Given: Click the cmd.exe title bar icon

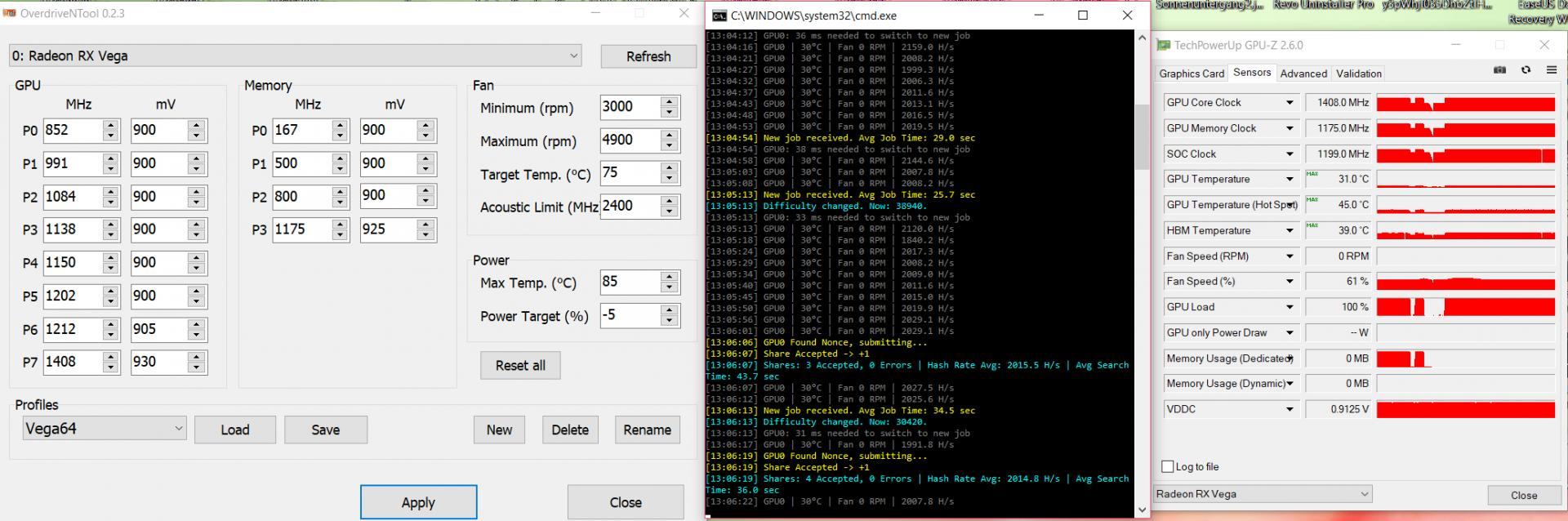Looking at the screenshot, I should pos(719,16).
